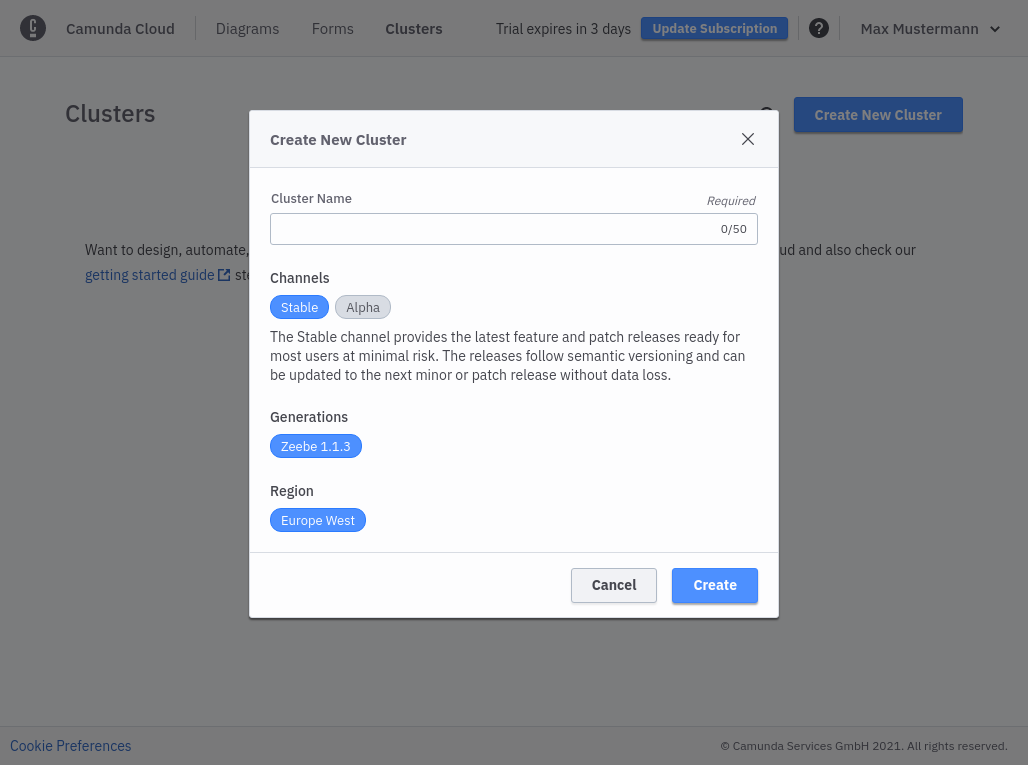
Task: Click the Camunda logo icon
Action: pos(33,28)
